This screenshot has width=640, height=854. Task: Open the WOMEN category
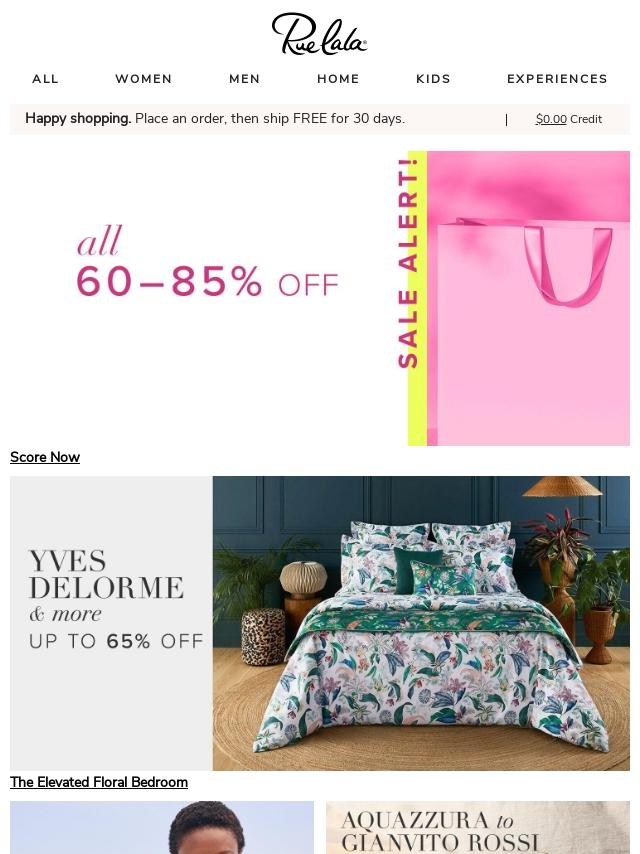(144, 79)
